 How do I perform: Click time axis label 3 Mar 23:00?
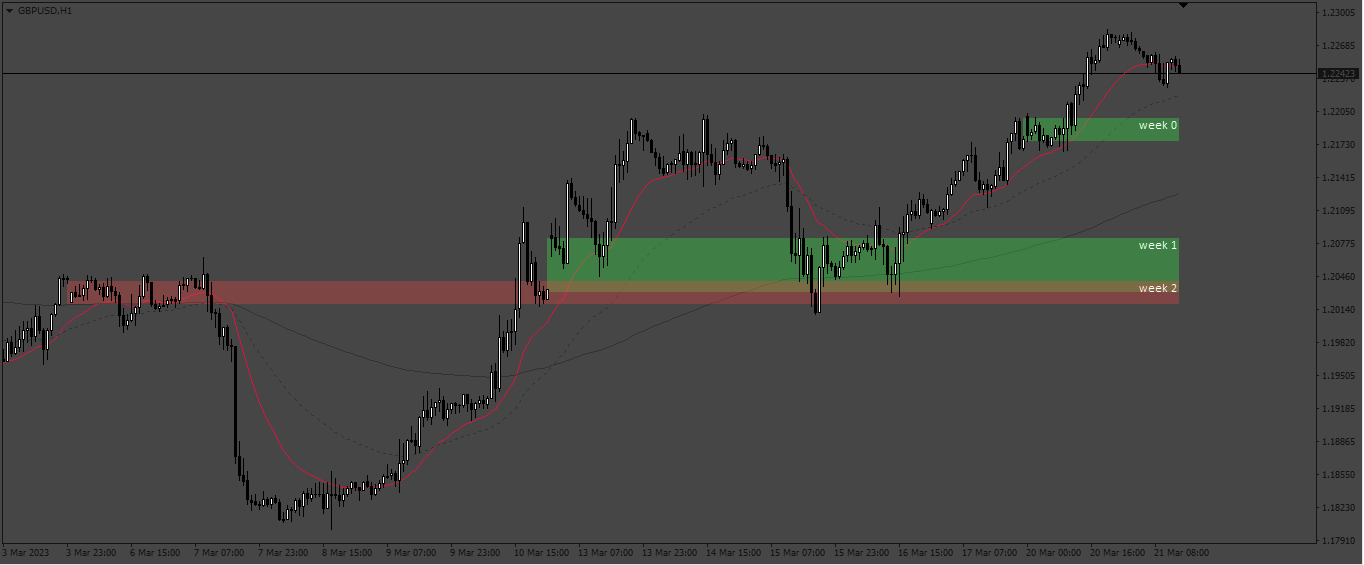pos(91,551)
